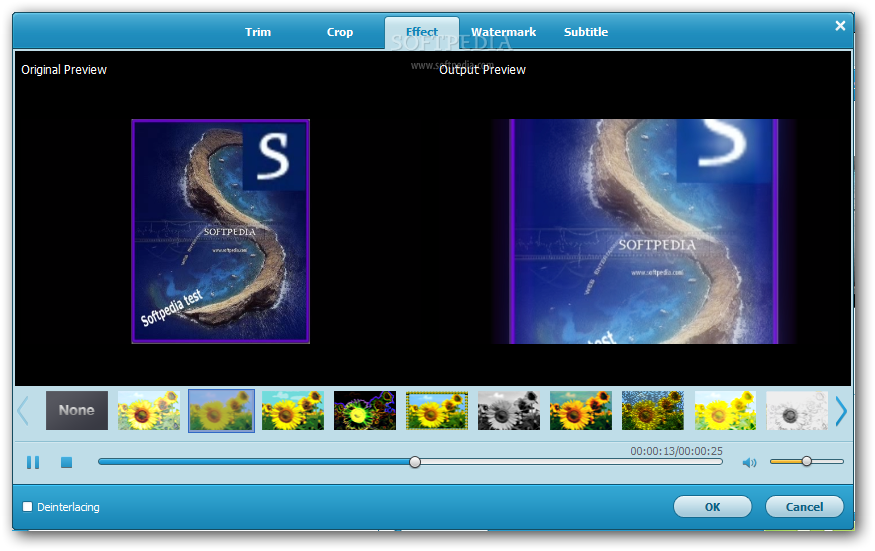Pause the video playback
This screenshot has width=875, height=551.
click(x=33, y=462)
